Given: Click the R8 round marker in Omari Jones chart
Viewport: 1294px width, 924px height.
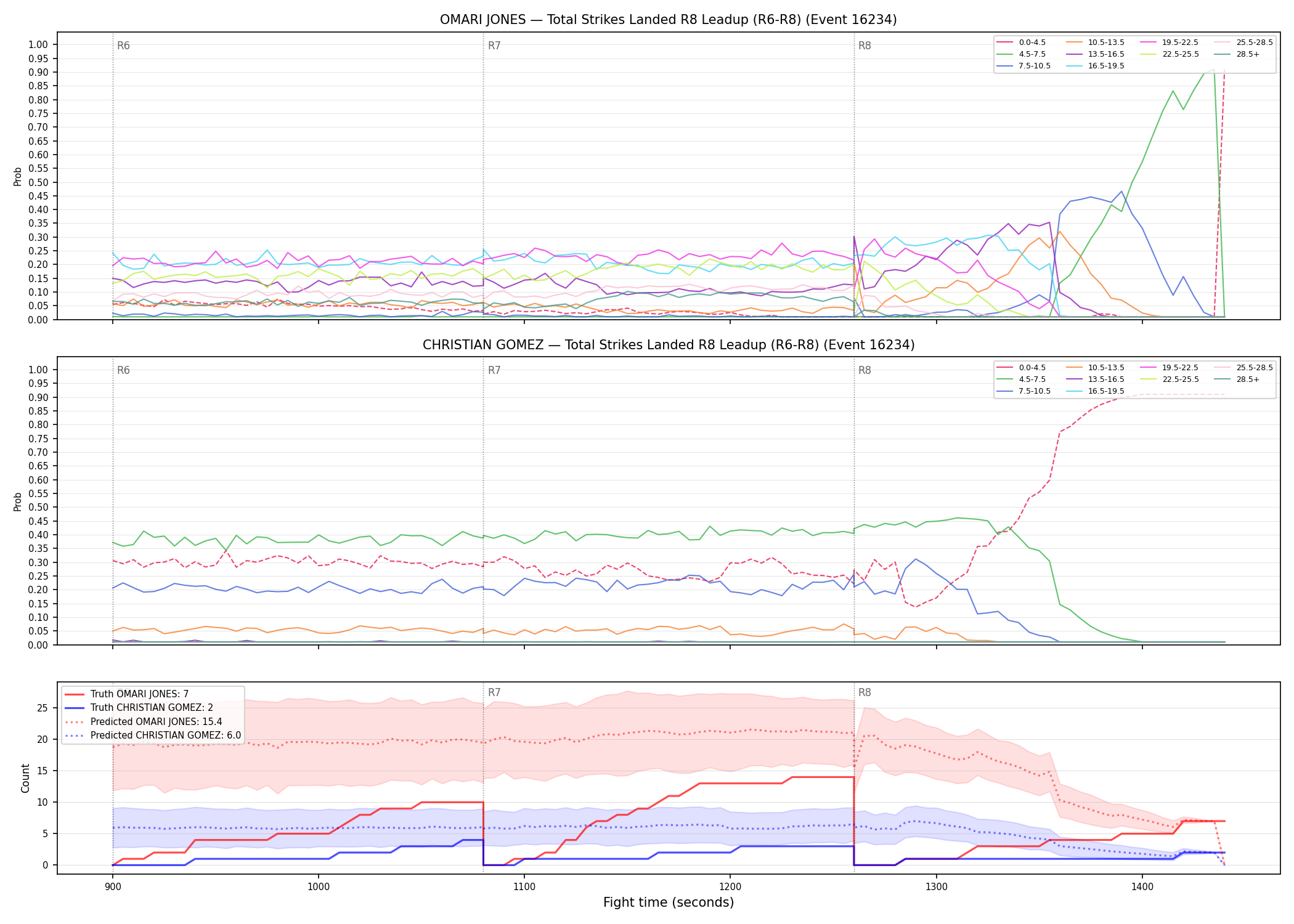Looking at the screenshot, I should [865, 46].
